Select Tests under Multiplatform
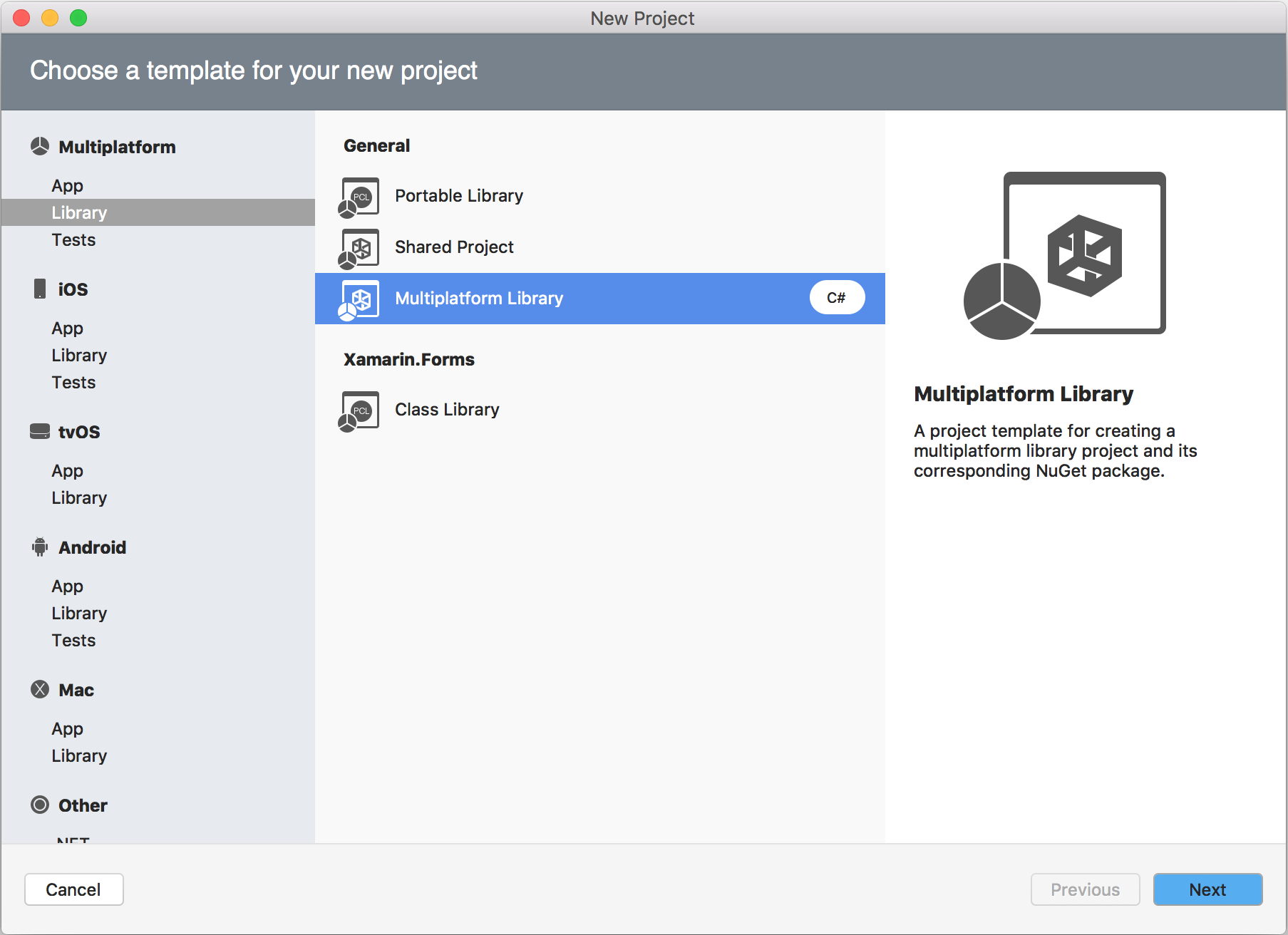 pos(158,239)
